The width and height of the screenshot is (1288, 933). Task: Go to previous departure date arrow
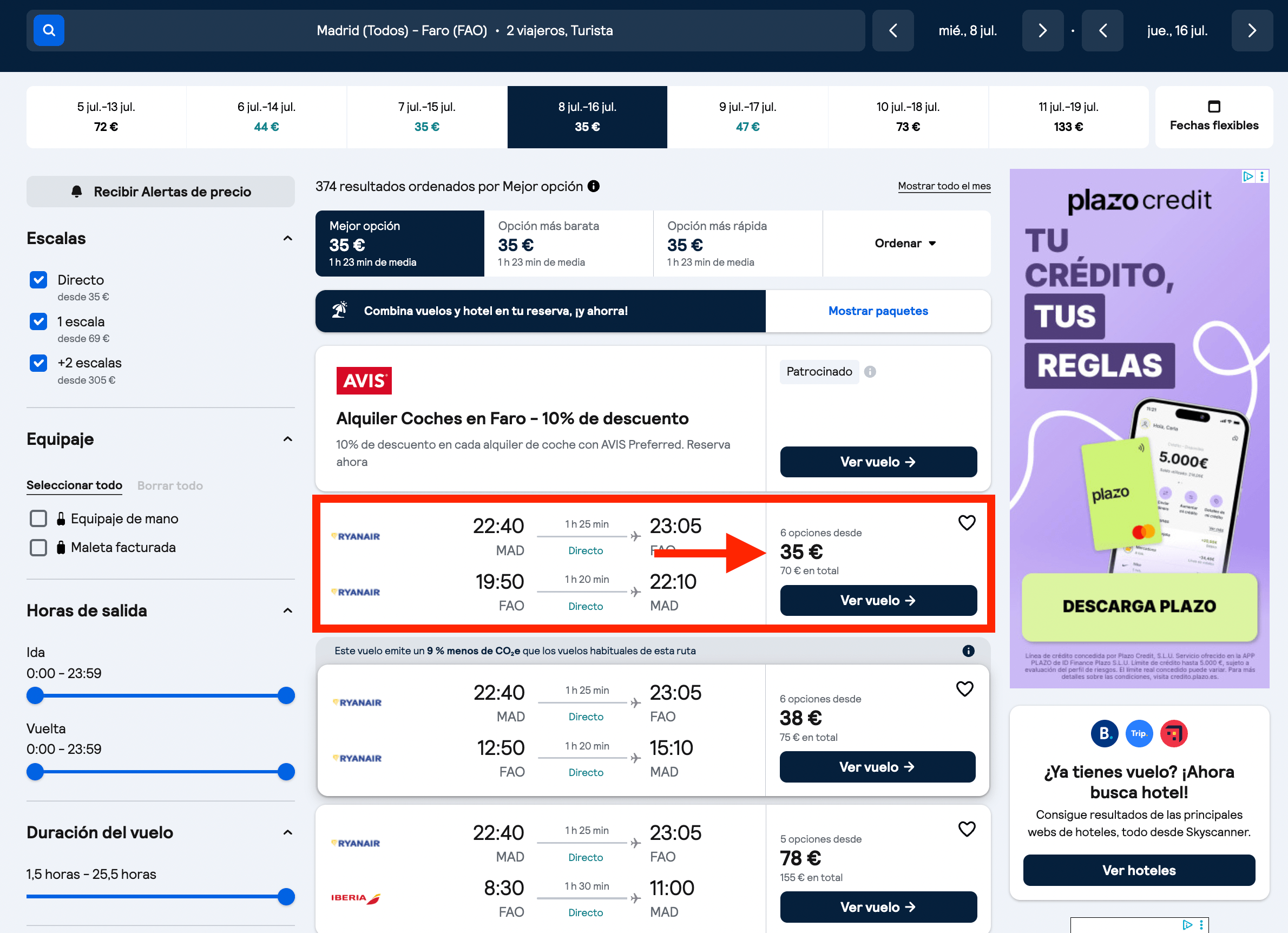[893, 31]
